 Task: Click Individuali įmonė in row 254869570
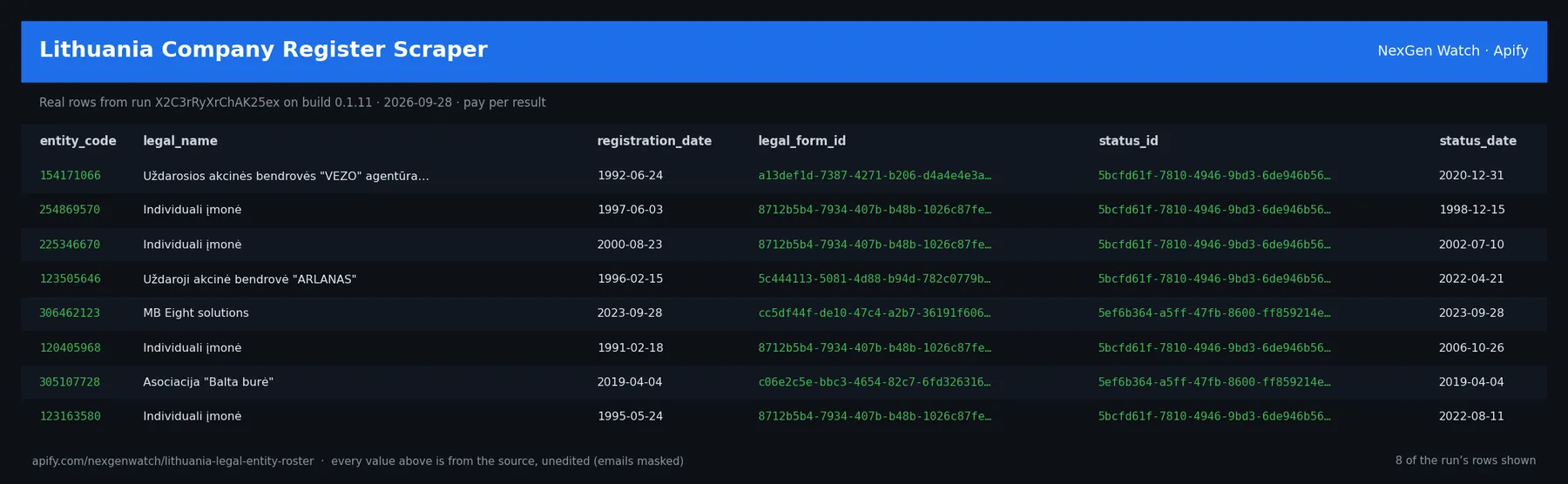pos(193,210)
